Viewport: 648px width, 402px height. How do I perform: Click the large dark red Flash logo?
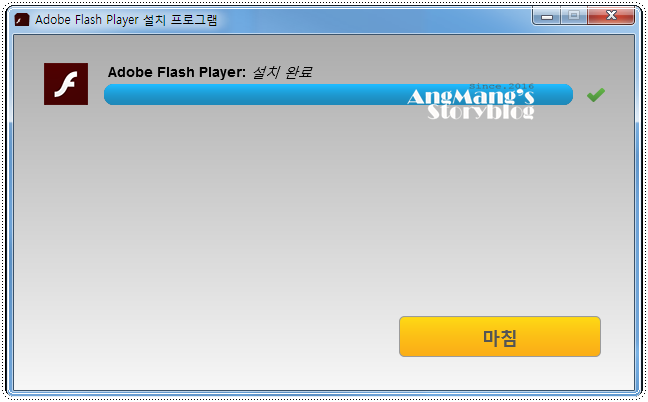pyautogui.click(x=66, y=84)
